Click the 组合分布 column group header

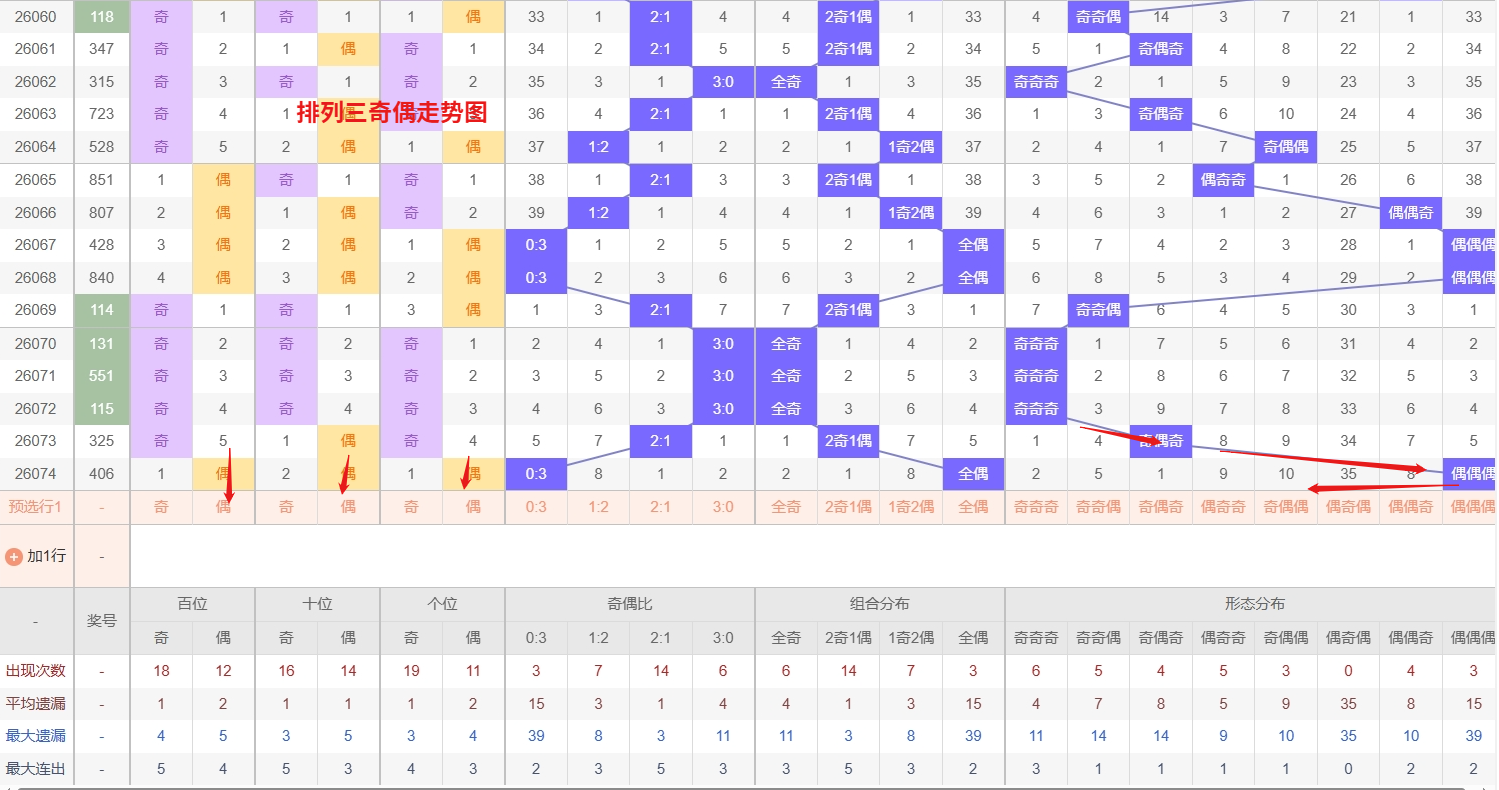[879, 604]
